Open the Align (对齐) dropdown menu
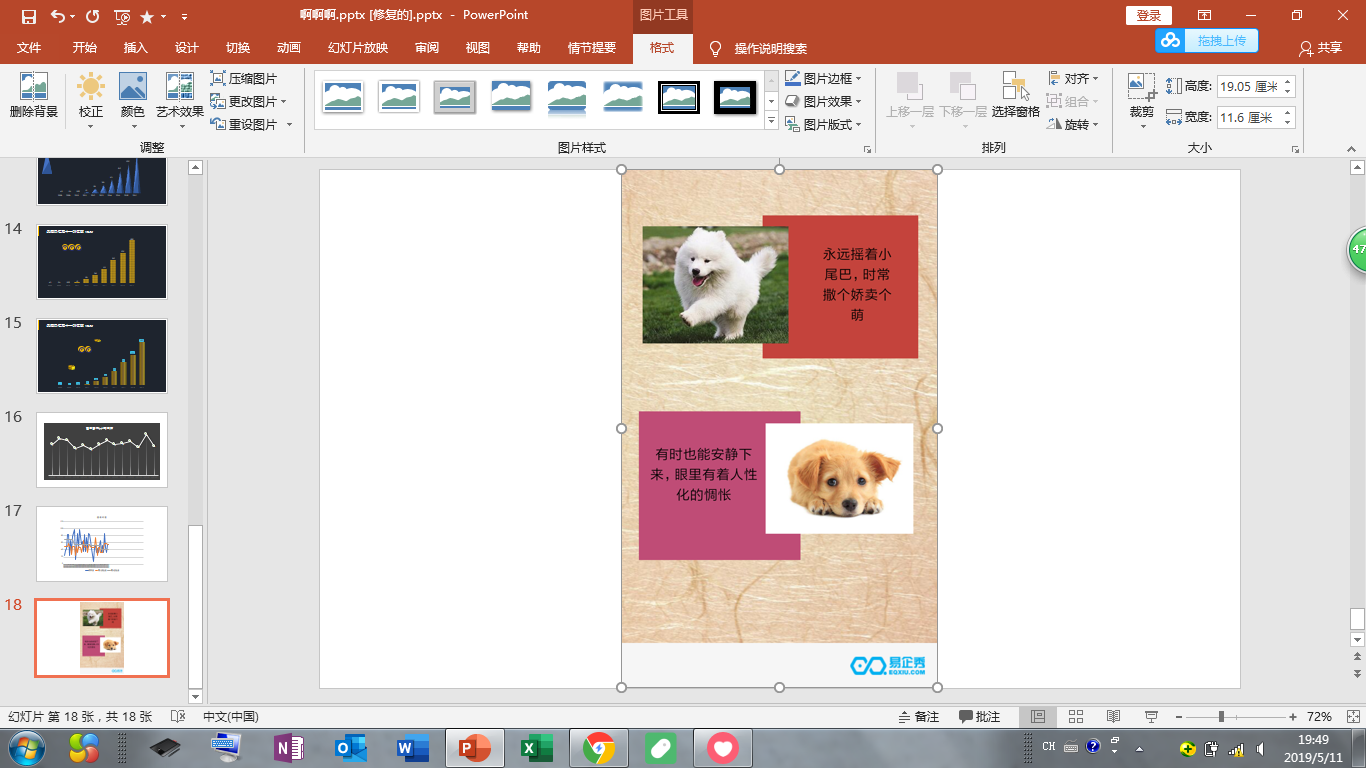Viewport: 1366px width, 768px height. [x=1074, y=78]
